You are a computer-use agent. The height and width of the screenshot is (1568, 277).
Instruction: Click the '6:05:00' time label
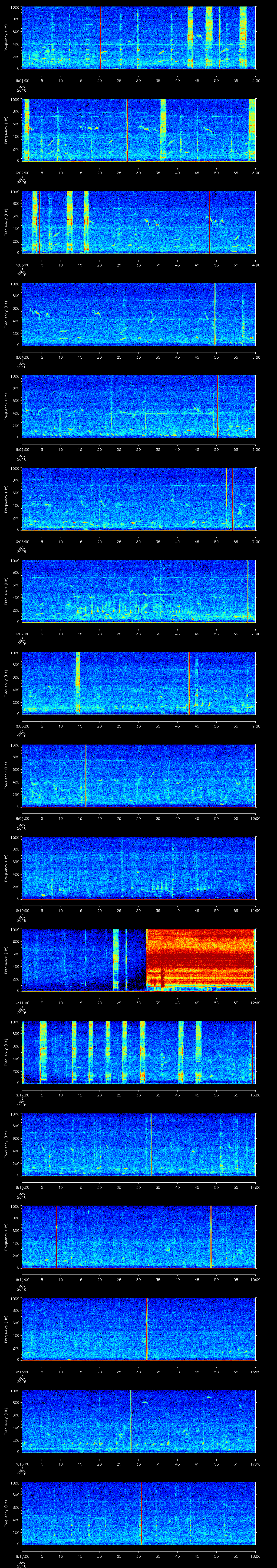22,449
